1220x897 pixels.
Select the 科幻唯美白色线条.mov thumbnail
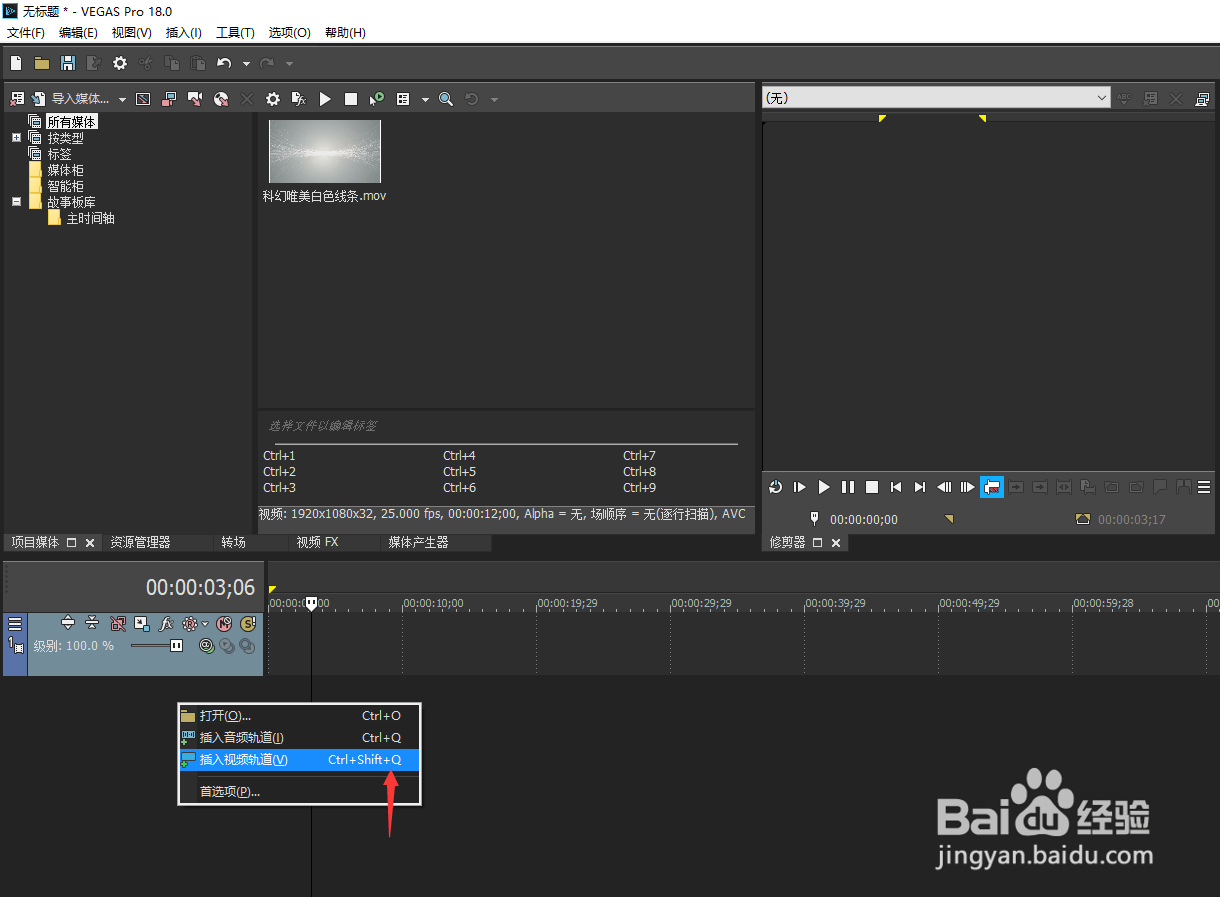tap(325, 151)
